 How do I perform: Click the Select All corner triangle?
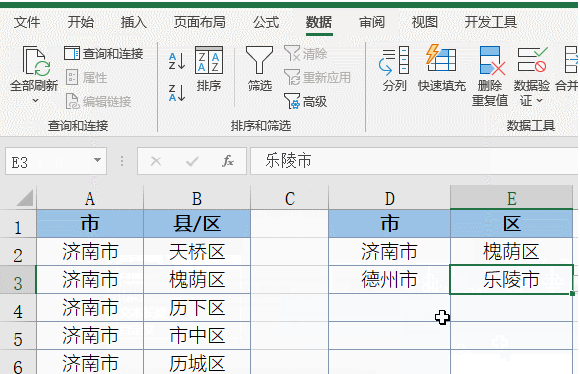(25, 198)
